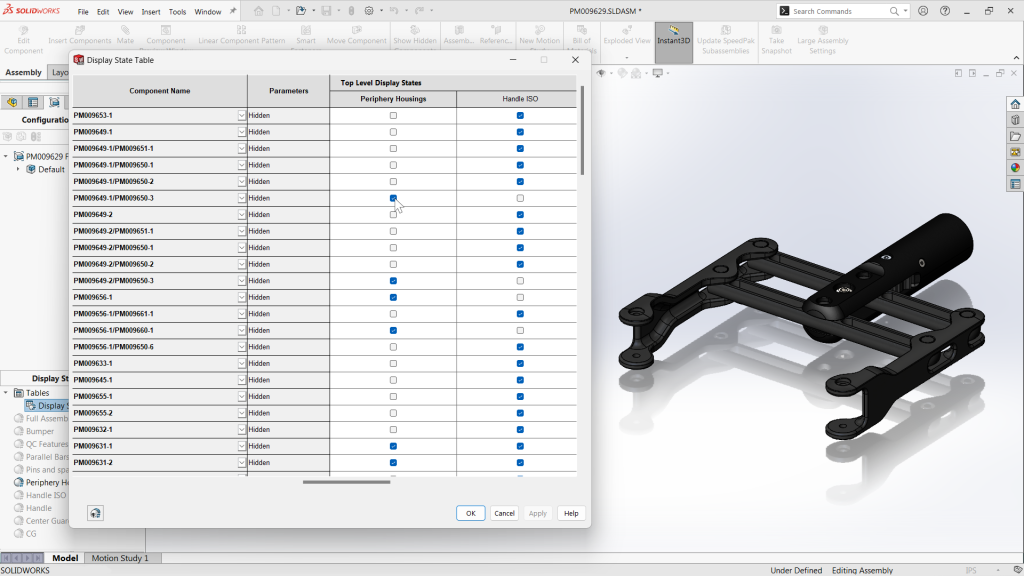Open the Parameters dropdown for PM009649-1
The height and width of the screenshot is (576, 1024).
tap(240, 131)
